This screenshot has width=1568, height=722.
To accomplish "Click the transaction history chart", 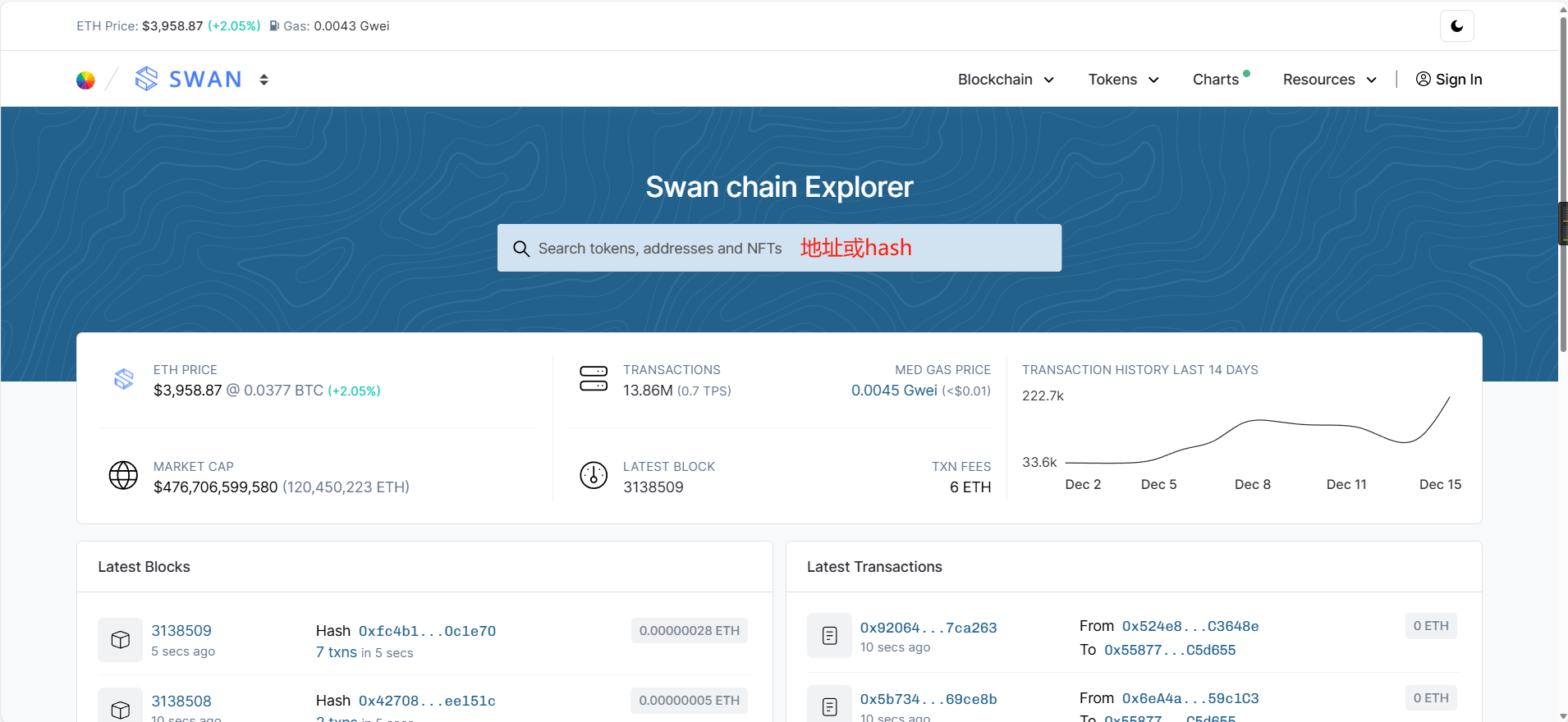I will pyautogui.click(x=1257, y=431).
